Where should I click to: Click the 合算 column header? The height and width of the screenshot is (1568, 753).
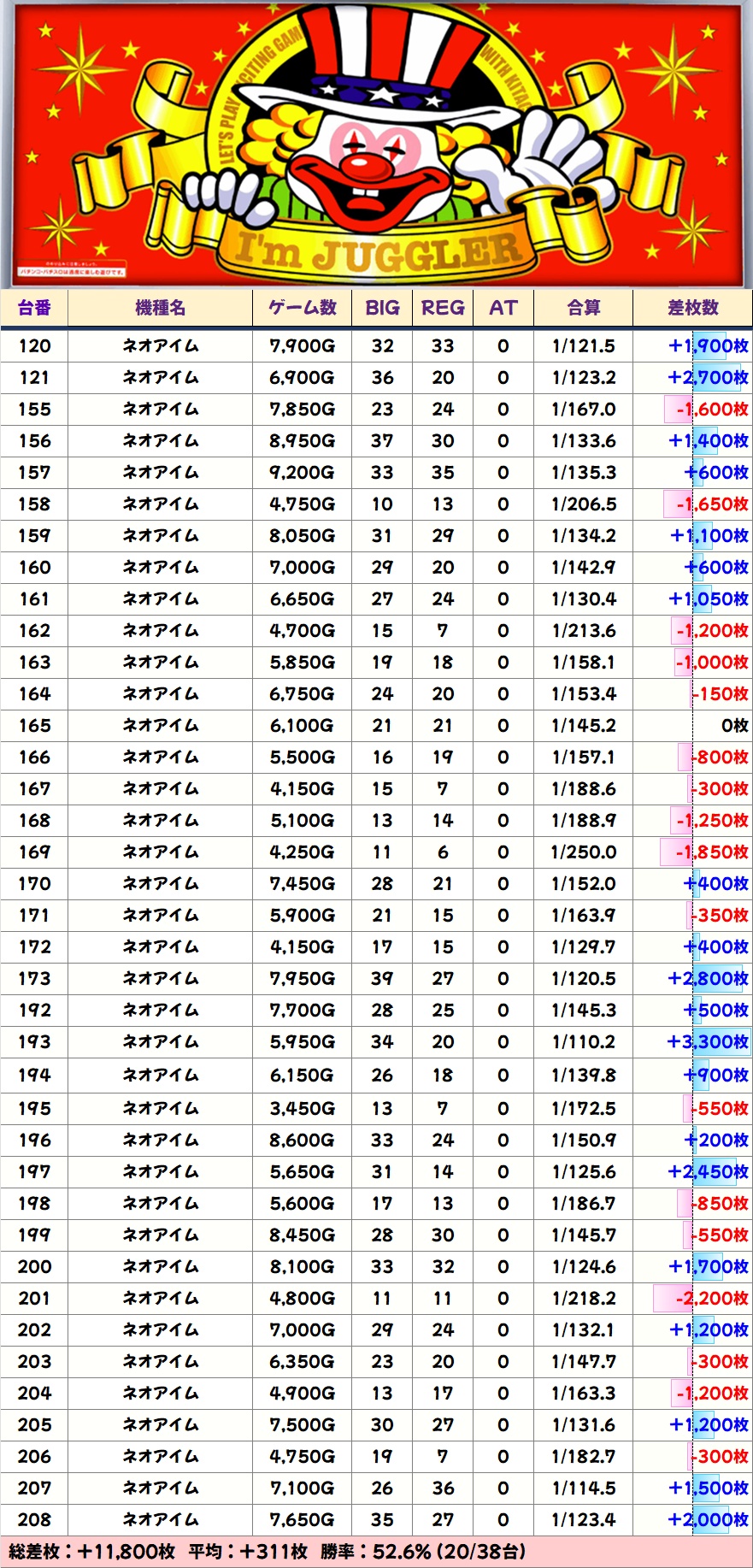pos(583,308)
